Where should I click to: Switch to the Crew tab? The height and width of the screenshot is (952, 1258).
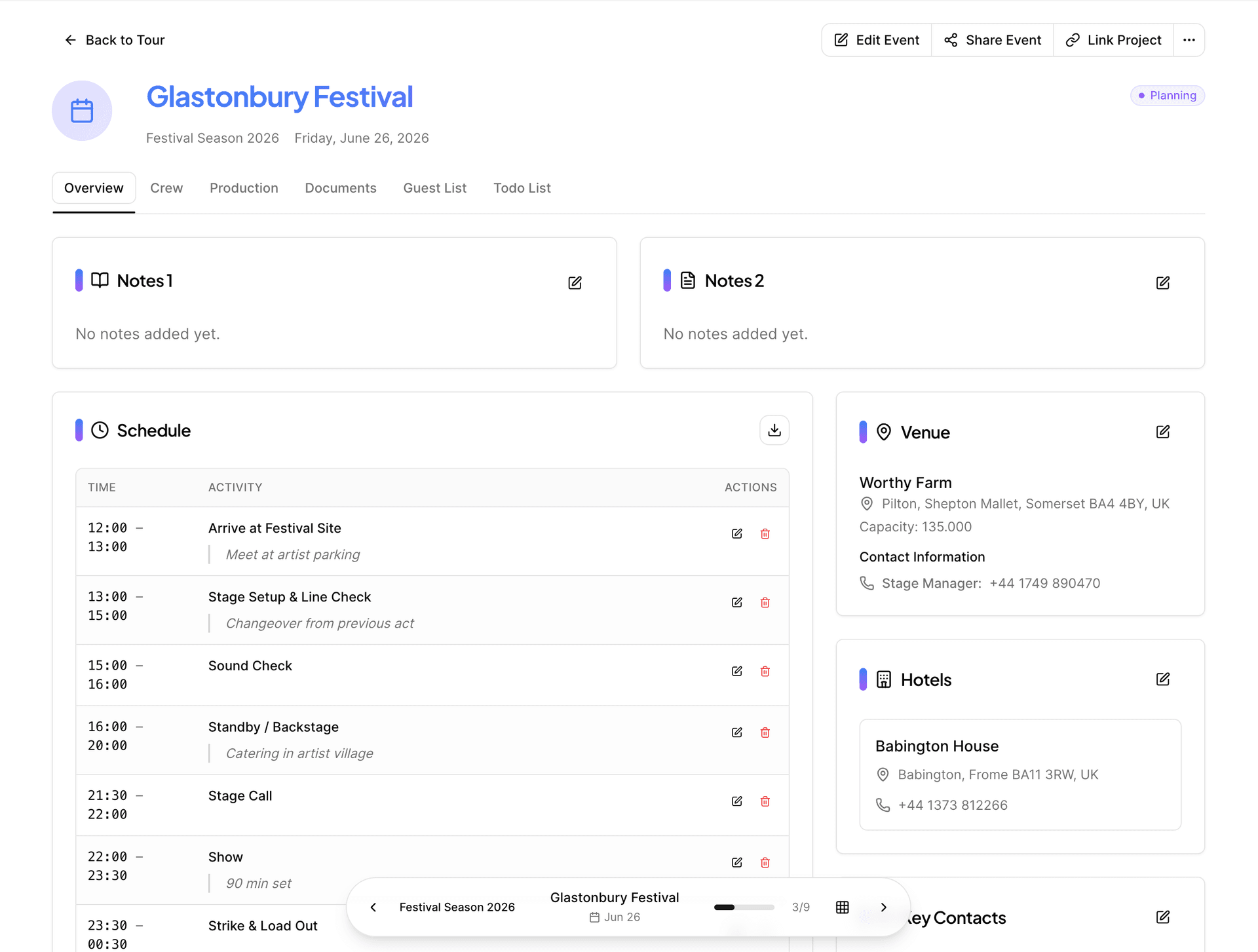pyautogui.click(x=166, y=188)
